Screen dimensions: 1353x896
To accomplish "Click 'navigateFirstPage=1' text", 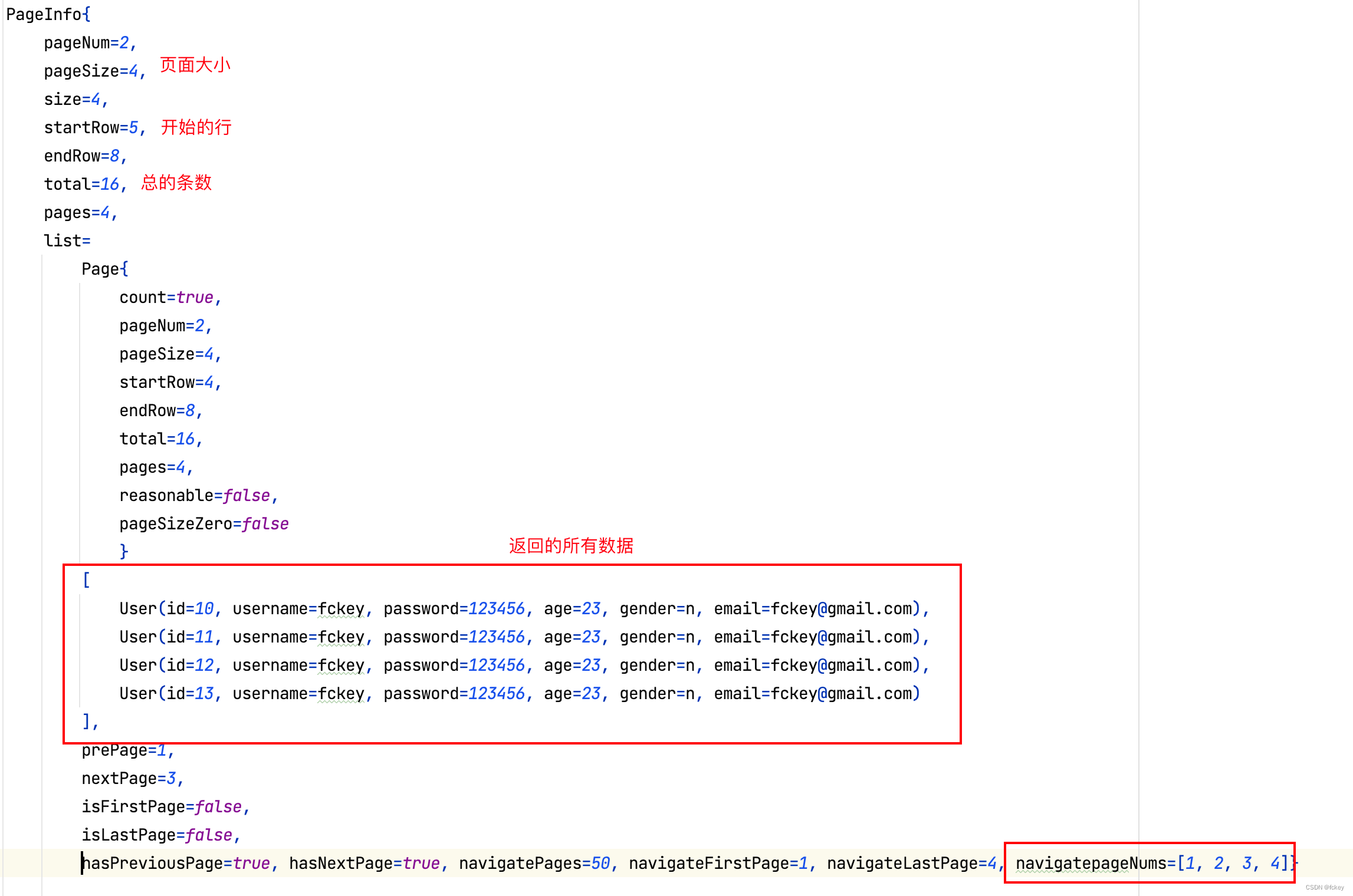I will 718,863.
